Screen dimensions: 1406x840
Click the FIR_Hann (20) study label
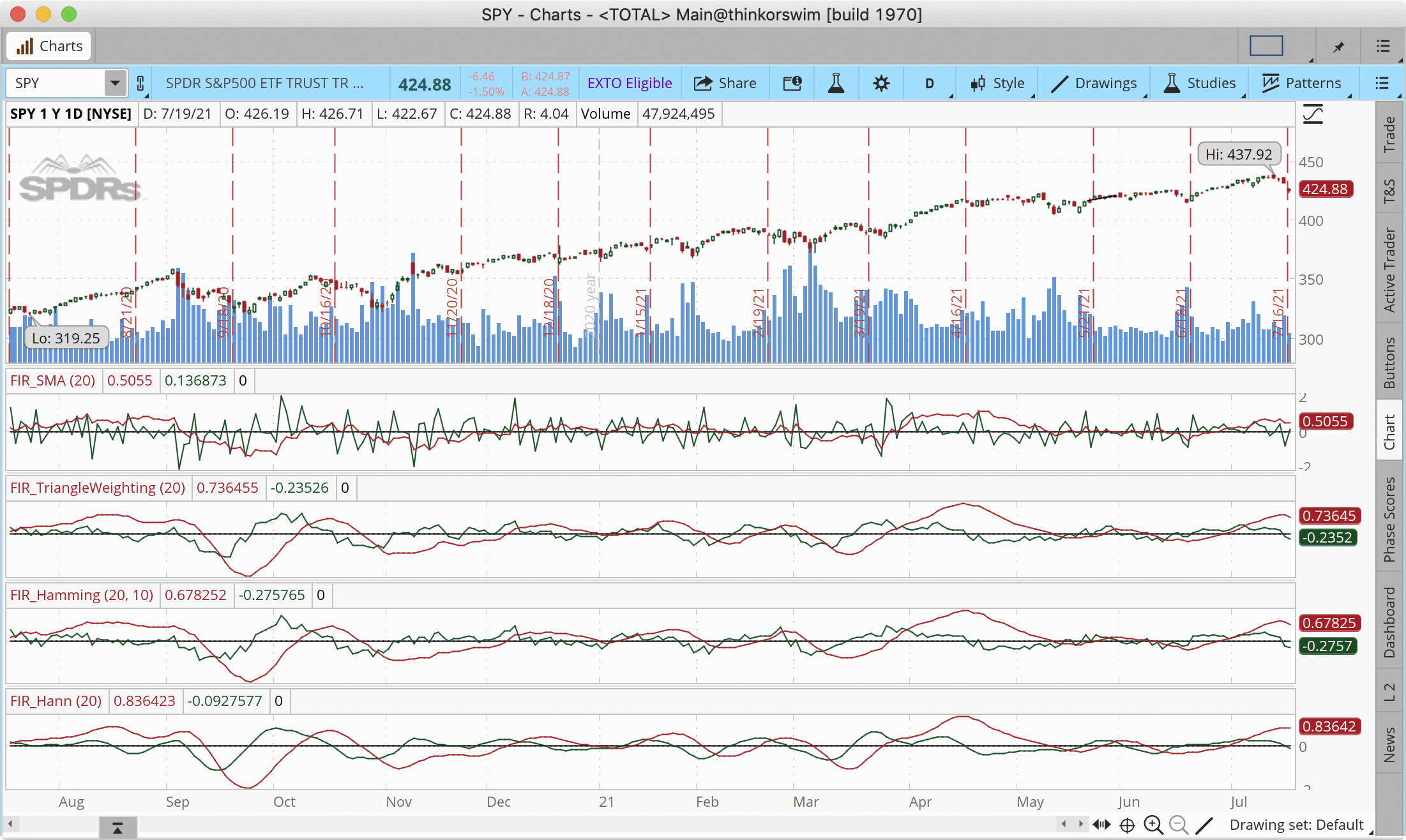coord(56,701)
